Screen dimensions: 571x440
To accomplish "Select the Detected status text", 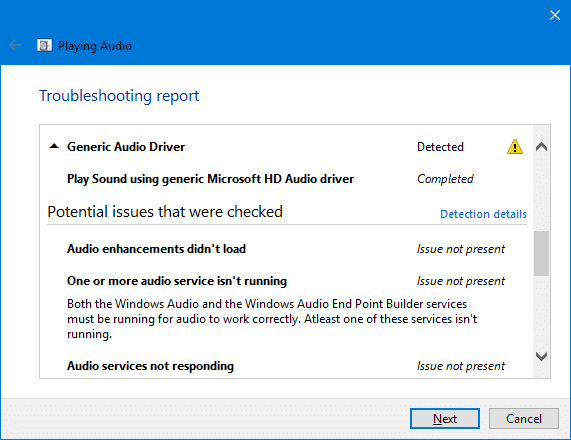I will click(x=440, y=147).
